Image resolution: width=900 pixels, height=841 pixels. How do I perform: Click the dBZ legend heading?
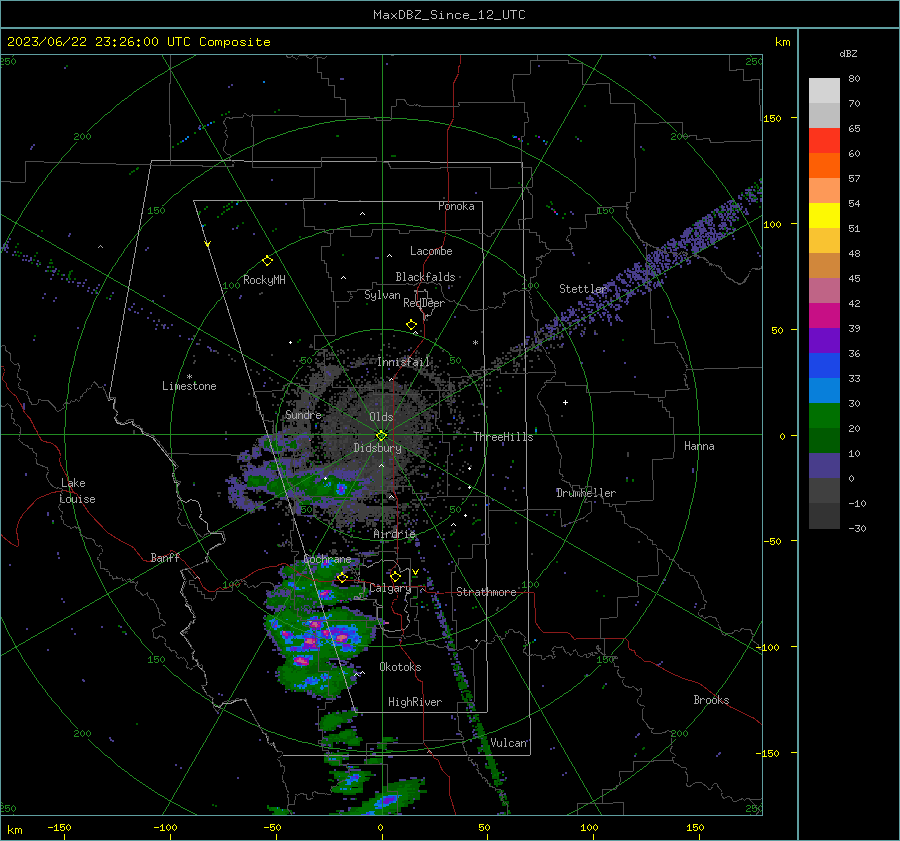pyautogui.click(x=848, y=54)
